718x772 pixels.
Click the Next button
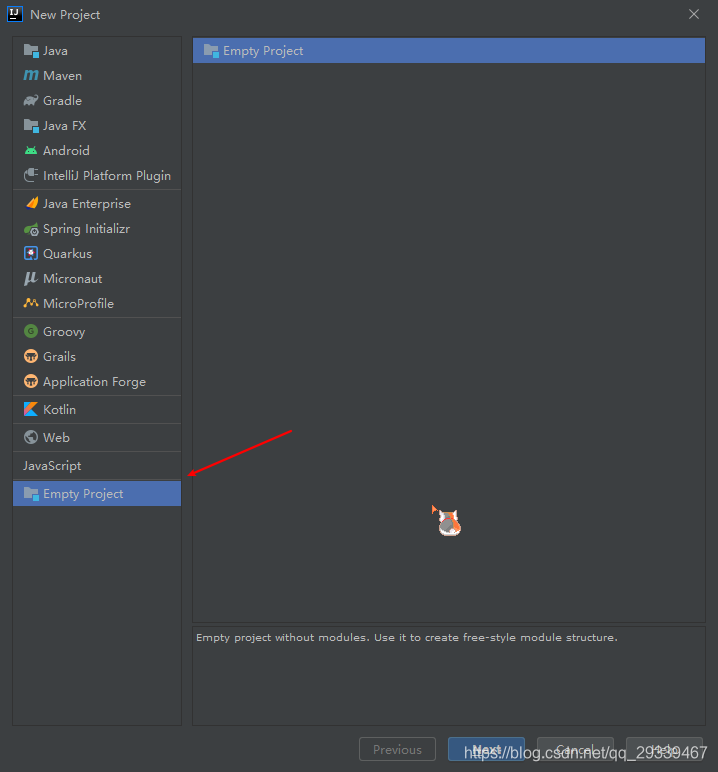487,749
